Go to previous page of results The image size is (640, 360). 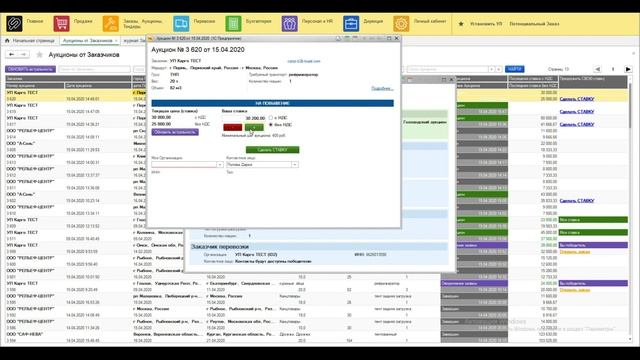click(x=597, y=69)
